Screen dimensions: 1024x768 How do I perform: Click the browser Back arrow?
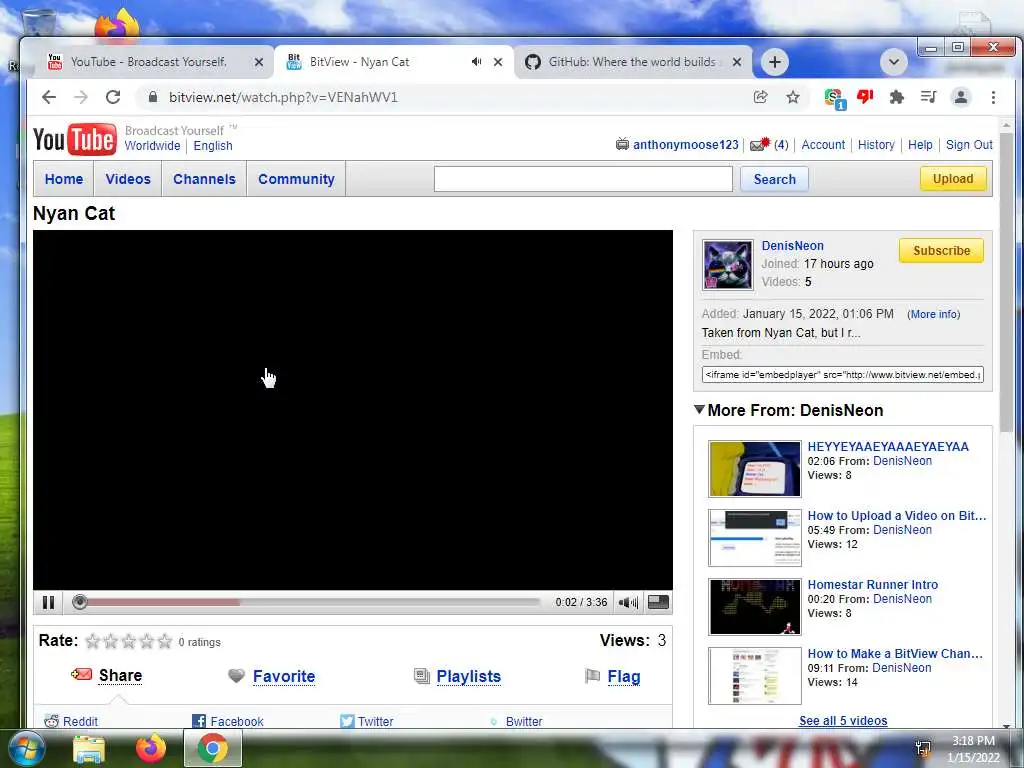click(x=49, y=97)
